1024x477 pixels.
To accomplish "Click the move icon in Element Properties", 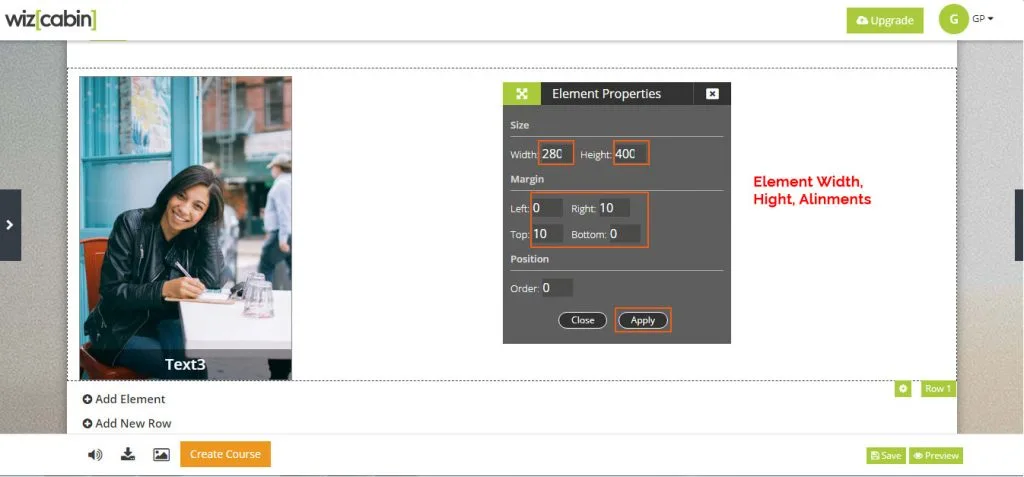I will coord(522,93).
